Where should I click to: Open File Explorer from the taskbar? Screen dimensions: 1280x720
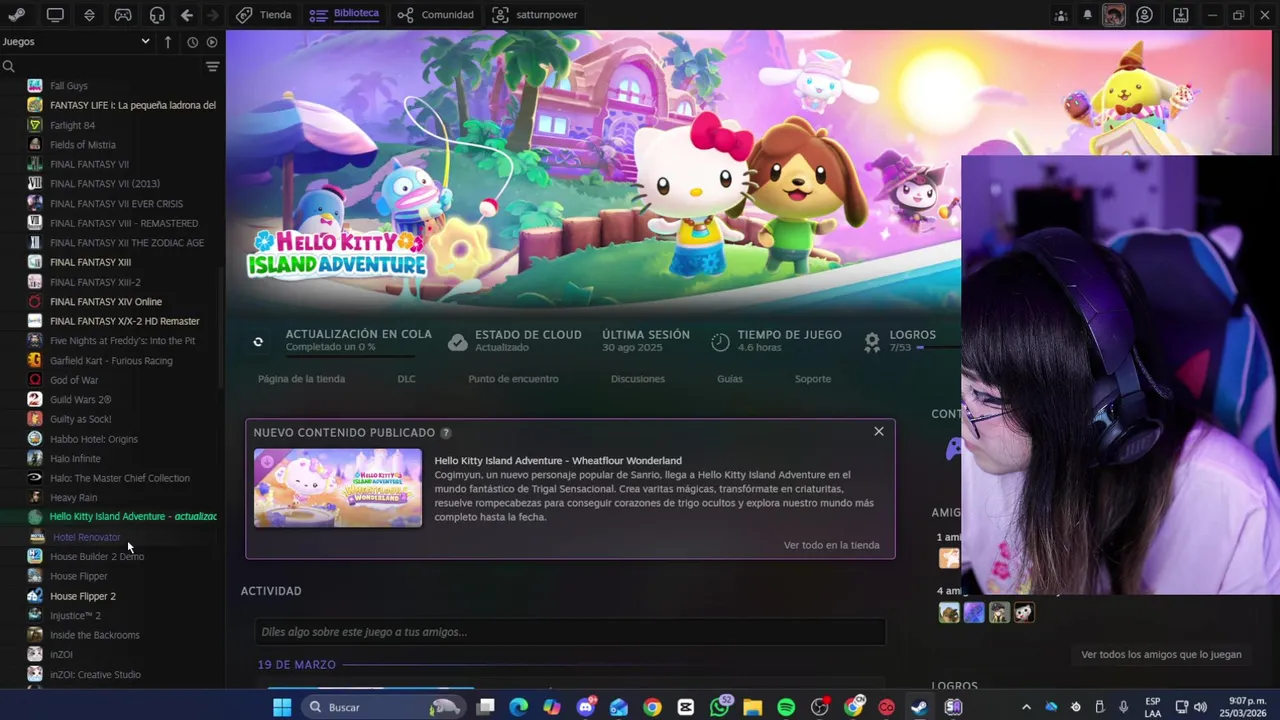[x=753, y=708]
